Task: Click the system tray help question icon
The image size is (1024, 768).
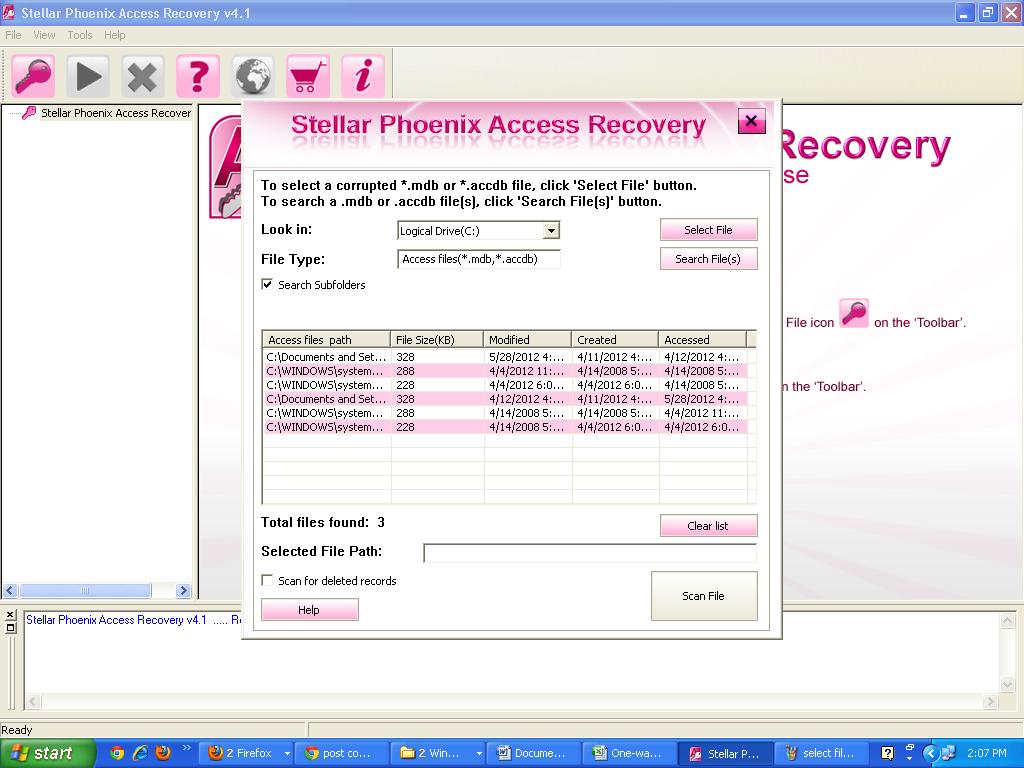Action: click(888, 753)
